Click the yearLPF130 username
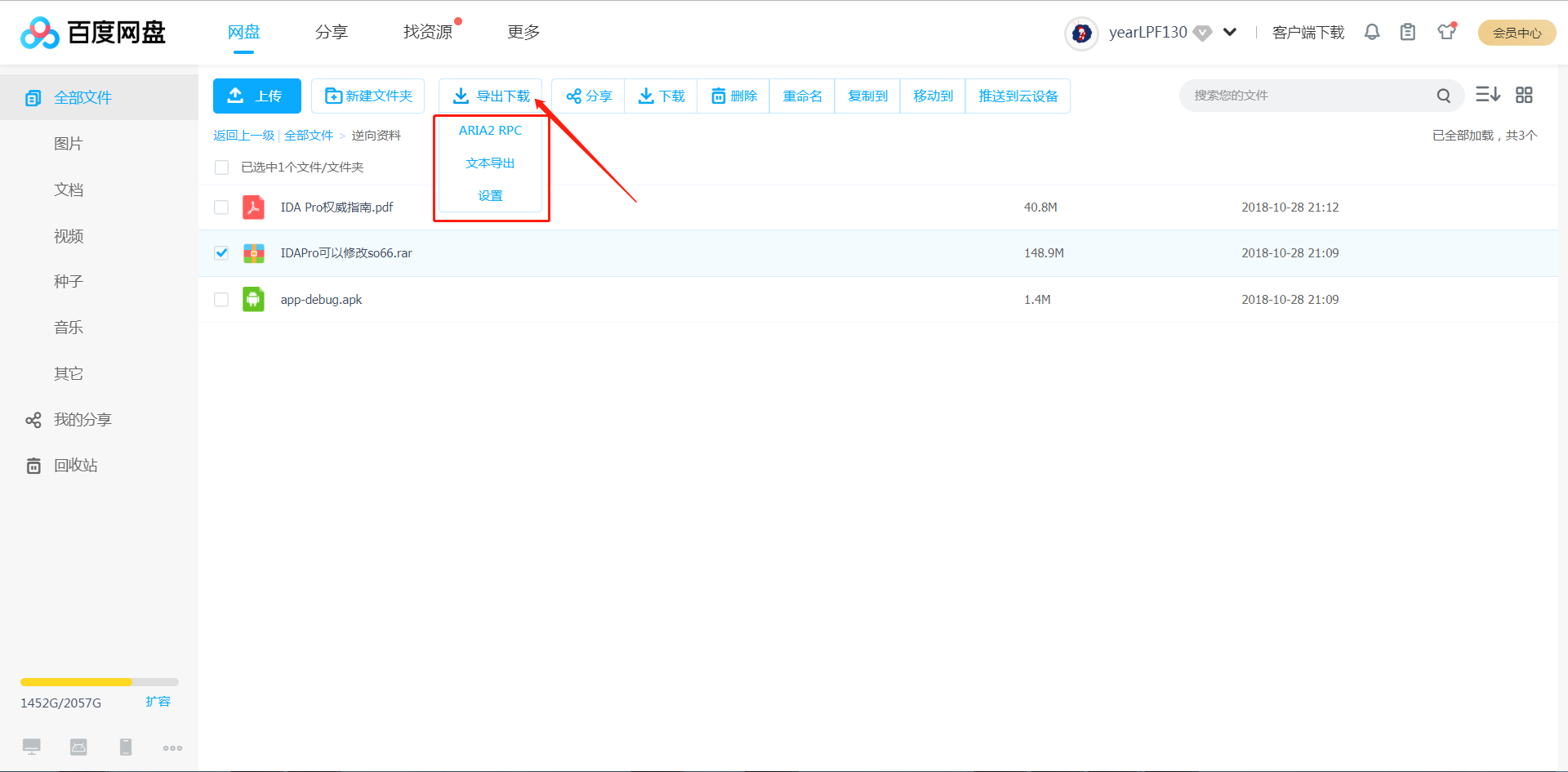This screenshot has height=772, width=1568. pos(1148,33)
